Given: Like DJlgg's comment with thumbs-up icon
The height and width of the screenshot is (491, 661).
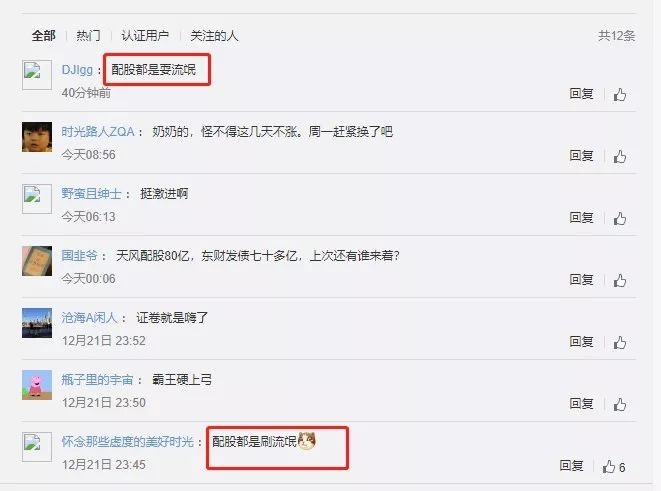Looking at the screenshot, I should [x=620, y=94].
